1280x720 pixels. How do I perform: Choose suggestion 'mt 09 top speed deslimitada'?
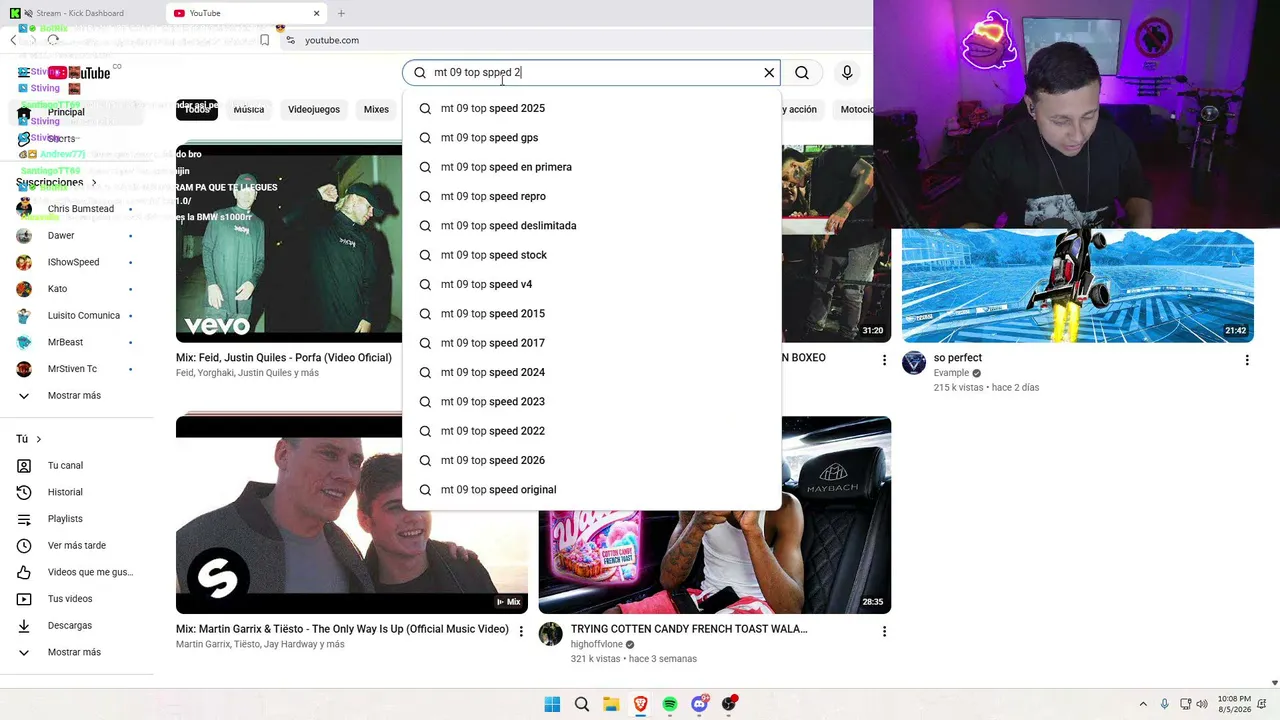pos(591,226)
